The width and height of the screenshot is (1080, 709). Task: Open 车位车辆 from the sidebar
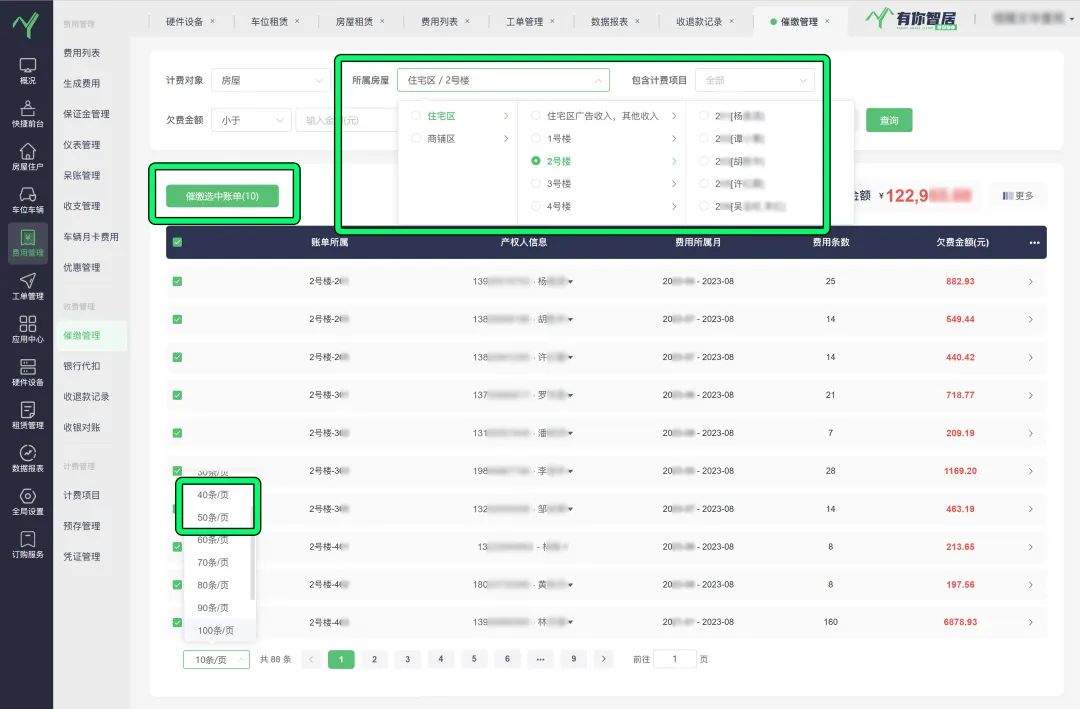(27, 199)
